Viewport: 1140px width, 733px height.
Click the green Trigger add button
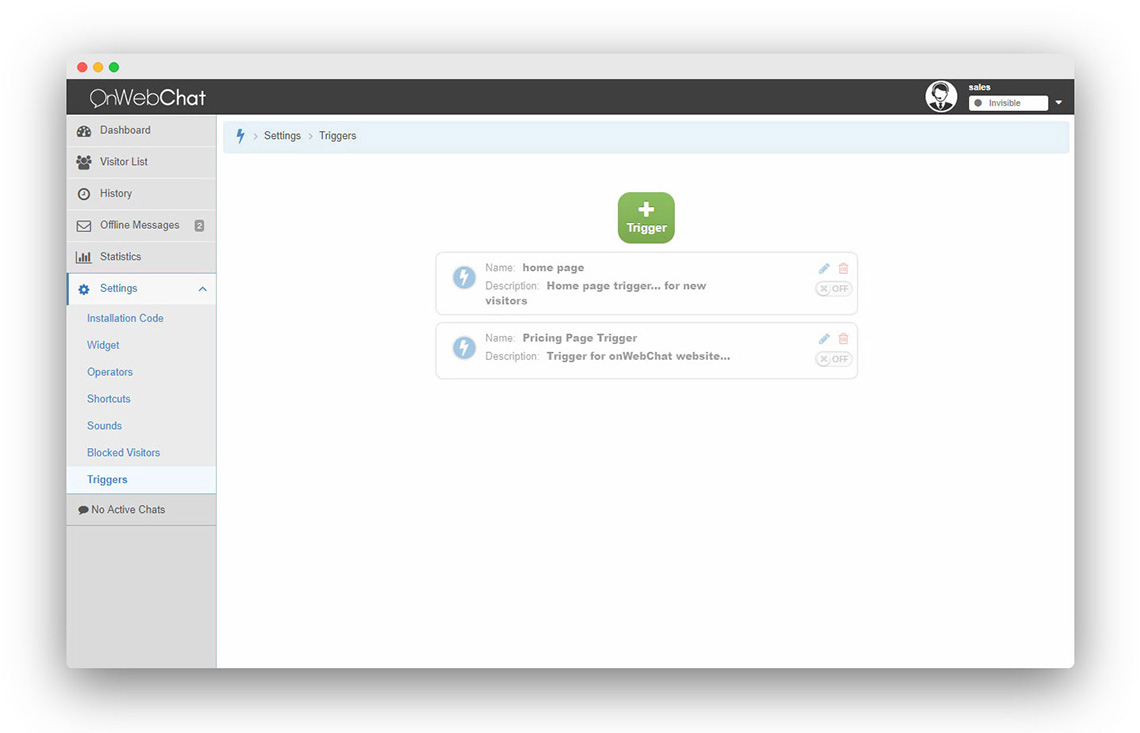coord(645,217)
